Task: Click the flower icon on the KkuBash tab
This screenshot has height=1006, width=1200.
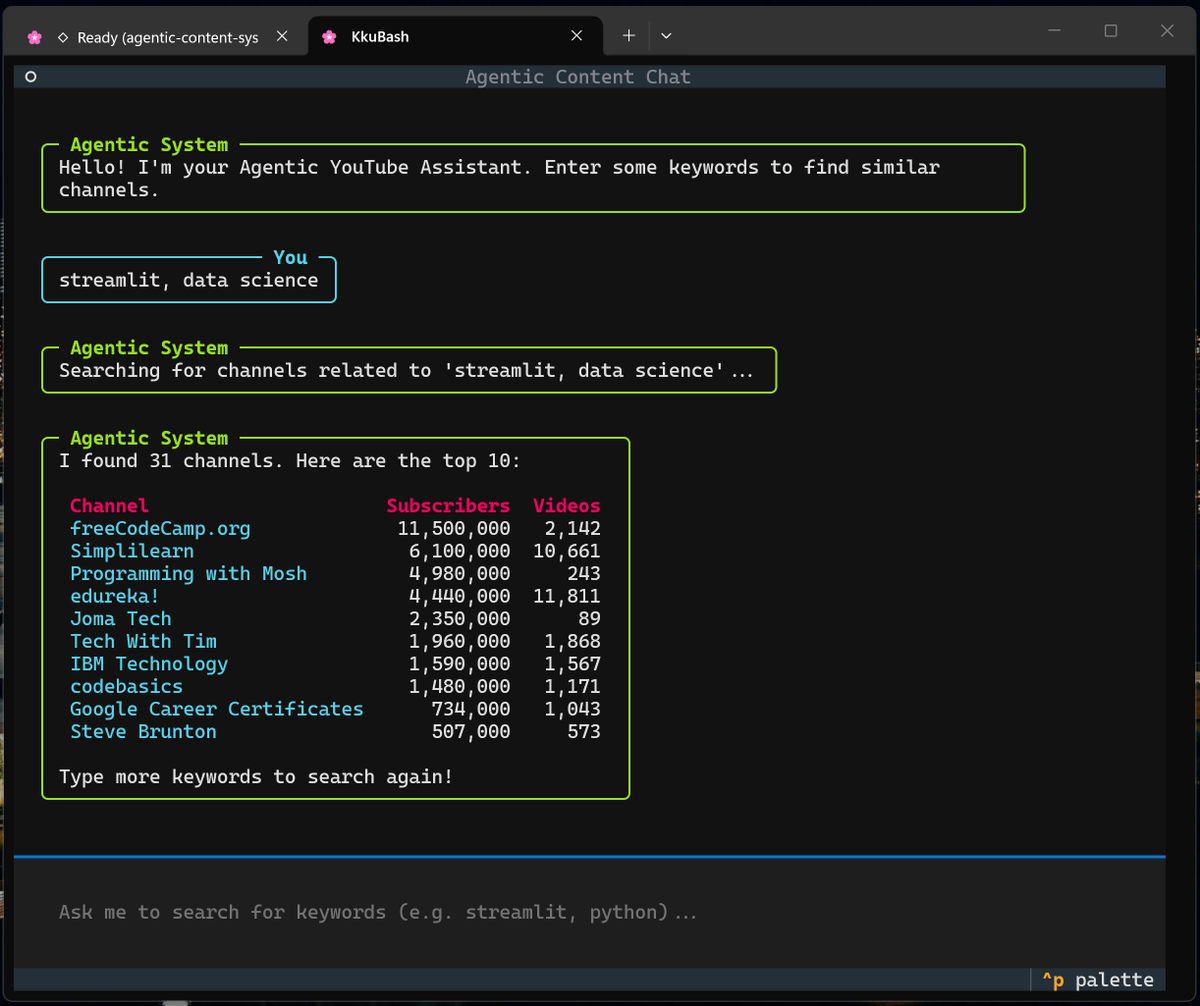Action: click(329, 37)
